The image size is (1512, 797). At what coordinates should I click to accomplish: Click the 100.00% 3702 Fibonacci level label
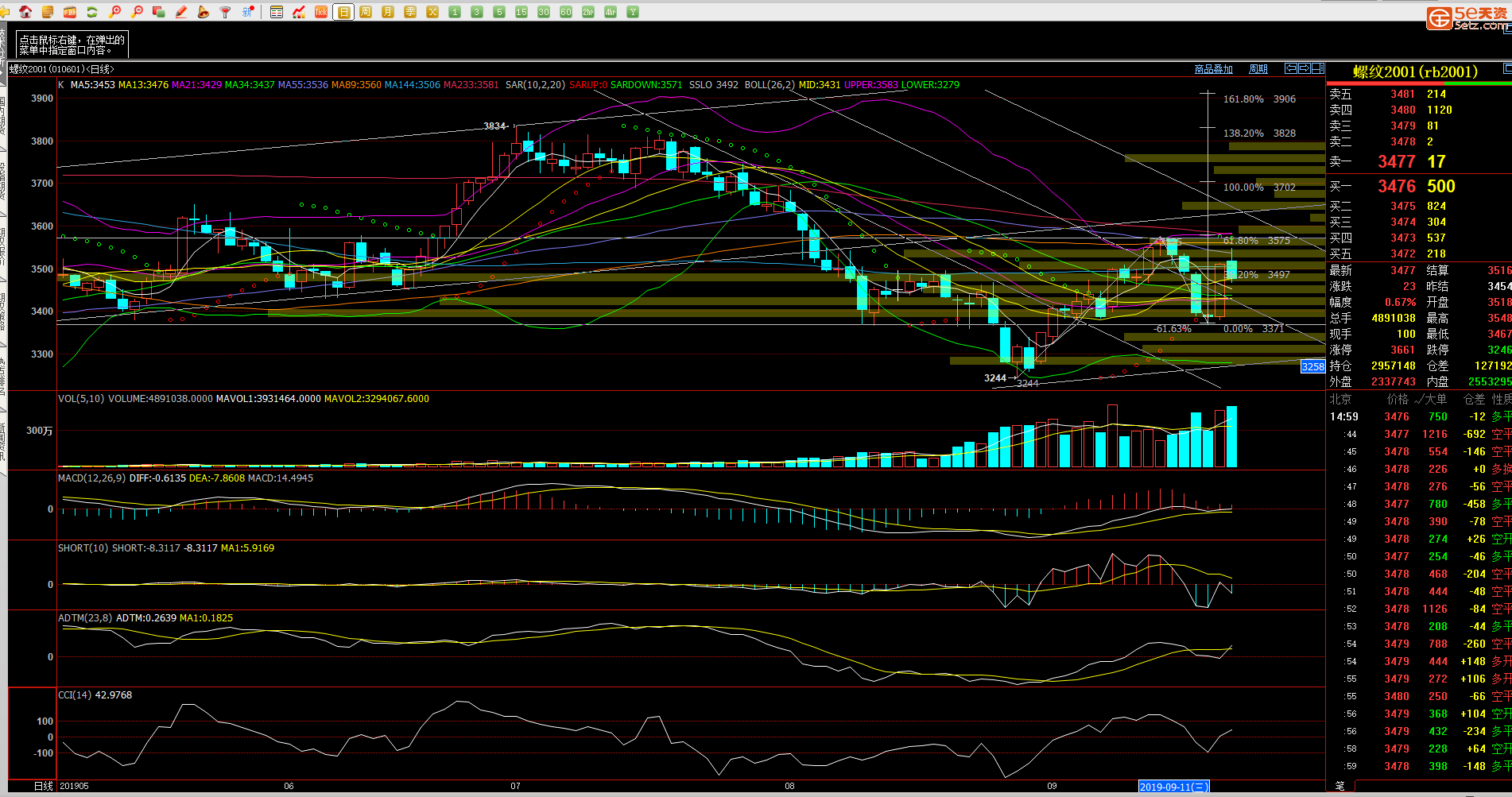(x=1259, y=188)
